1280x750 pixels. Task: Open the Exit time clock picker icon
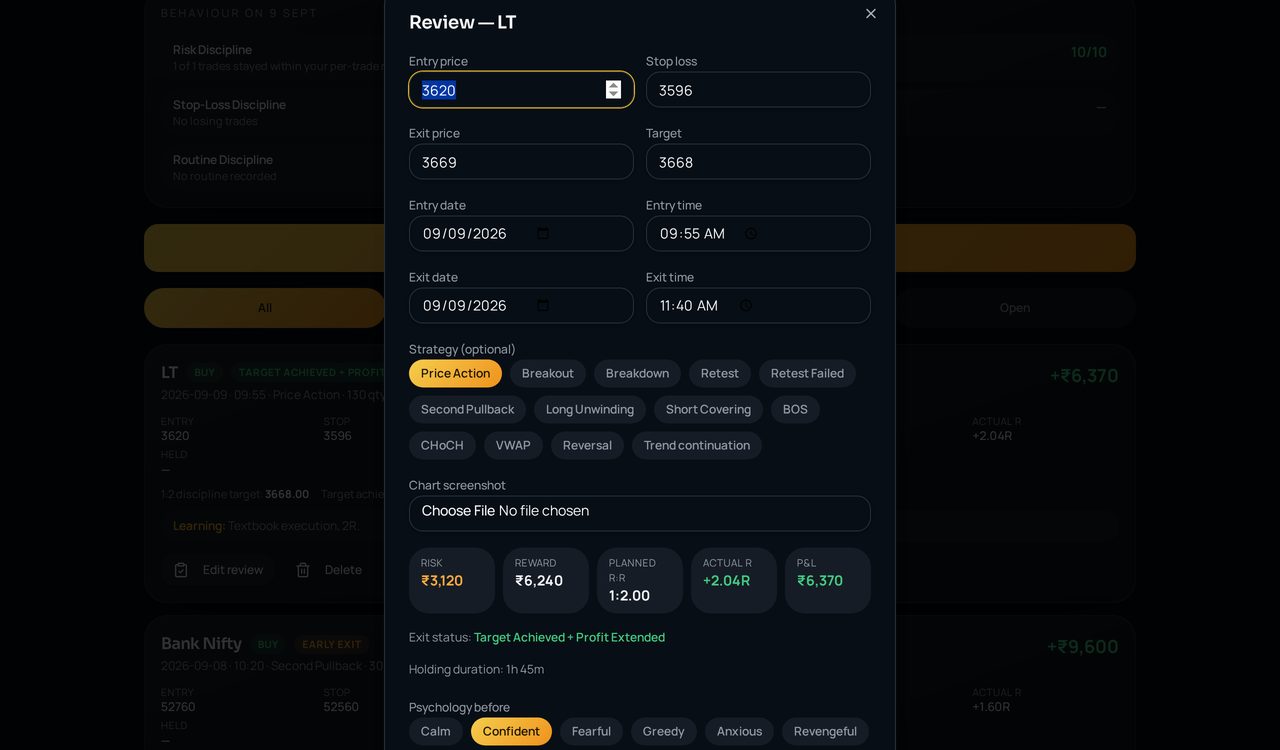pos(745,305)
